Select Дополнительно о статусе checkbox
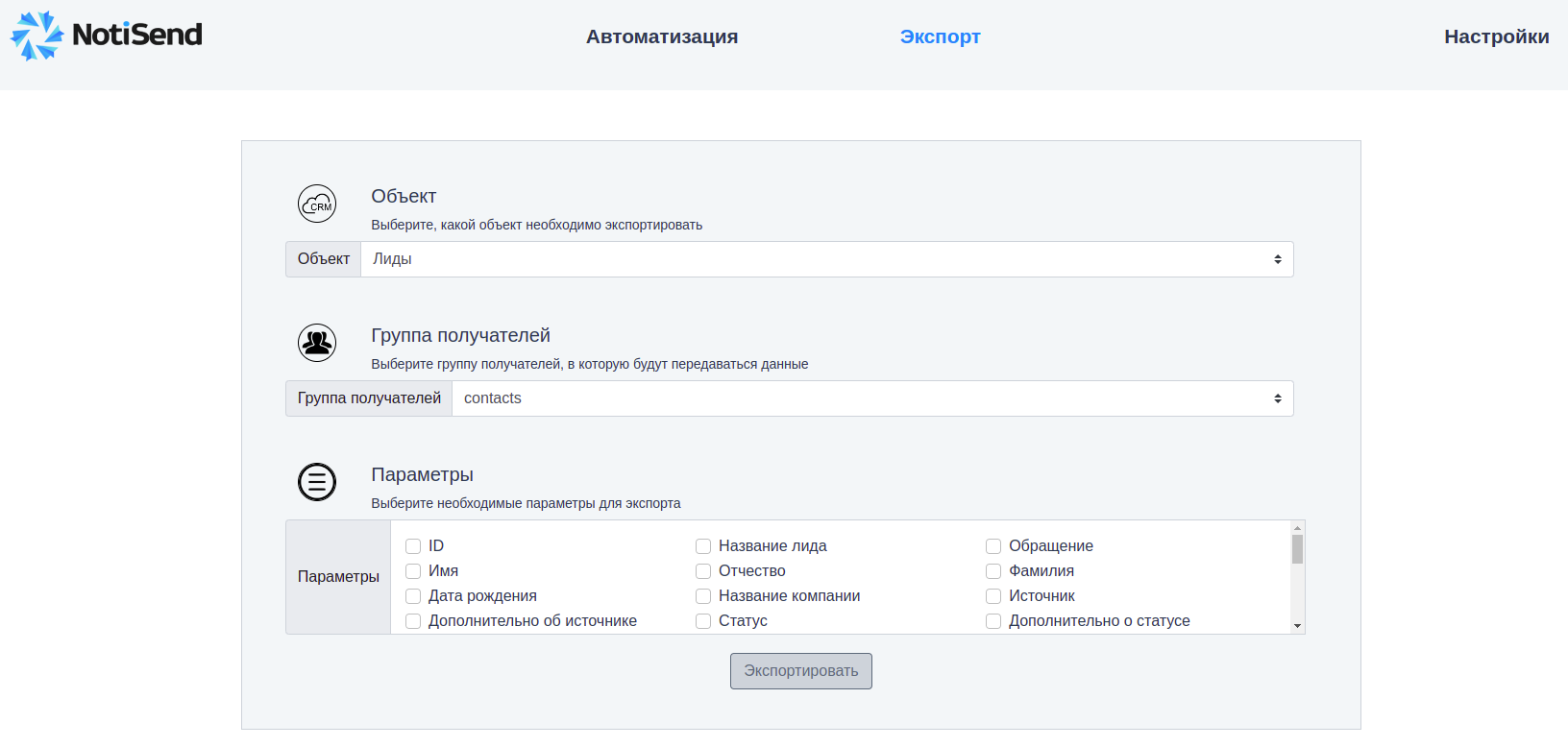 993,621
